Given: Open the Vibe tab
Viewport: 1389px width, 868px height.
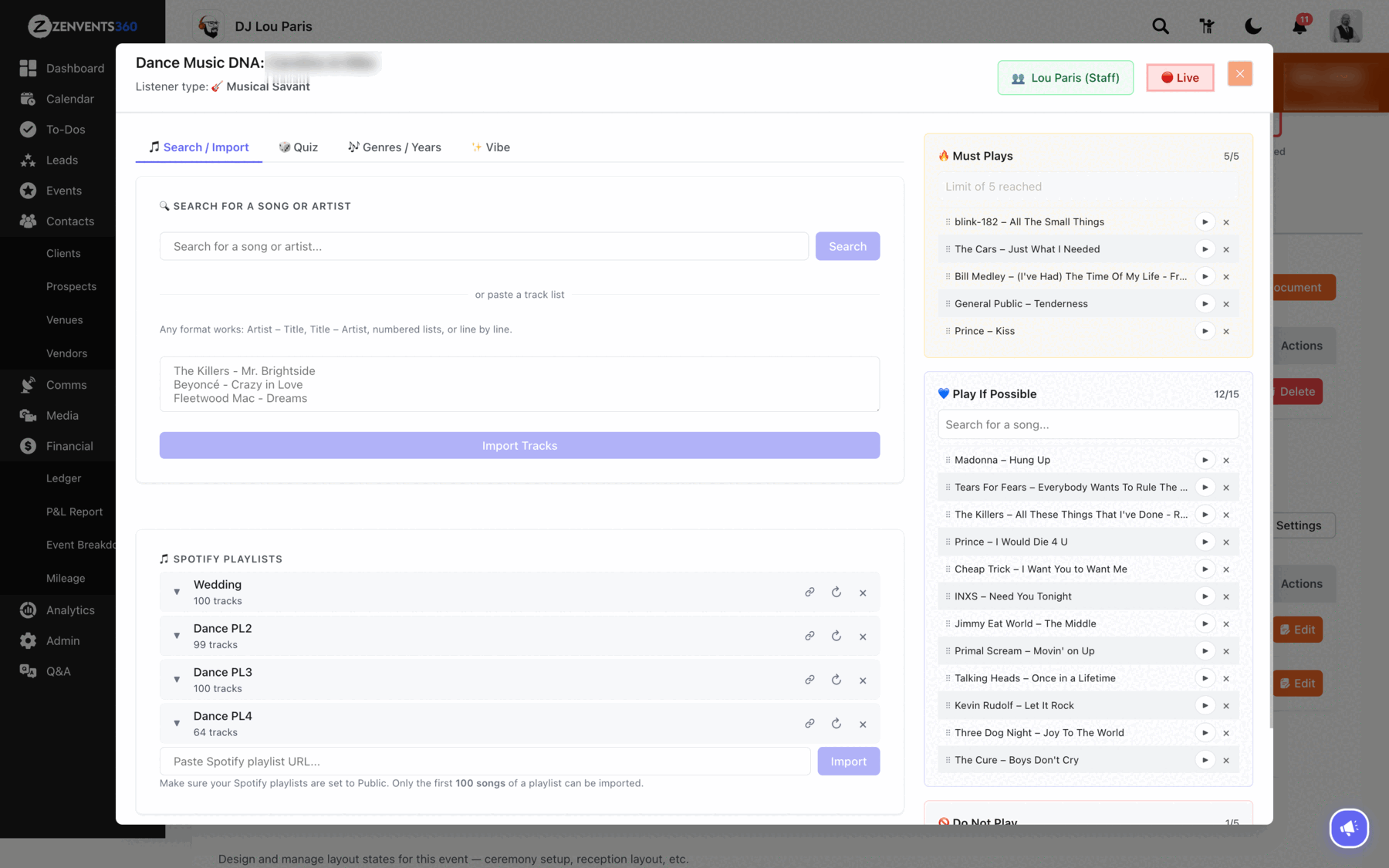Looking at the screenshot, I should 491,147.
